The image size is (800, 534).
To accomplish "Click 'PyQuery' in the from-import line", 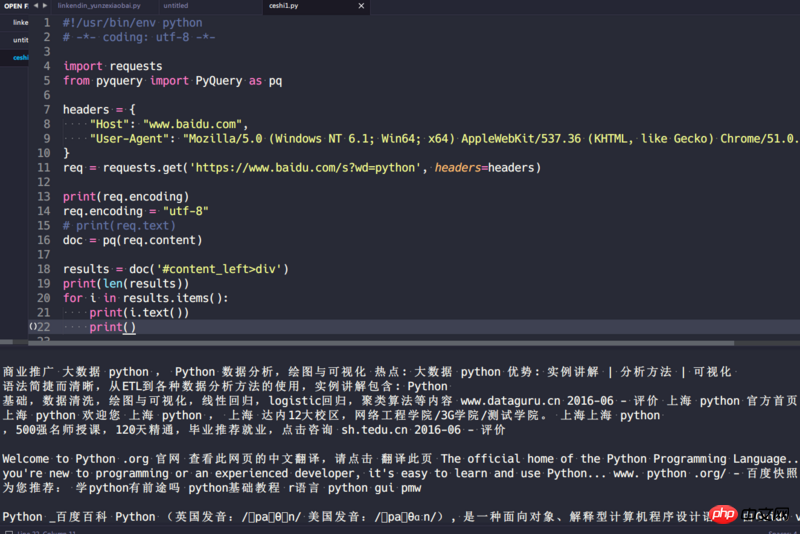I will [x=219, y=81].
